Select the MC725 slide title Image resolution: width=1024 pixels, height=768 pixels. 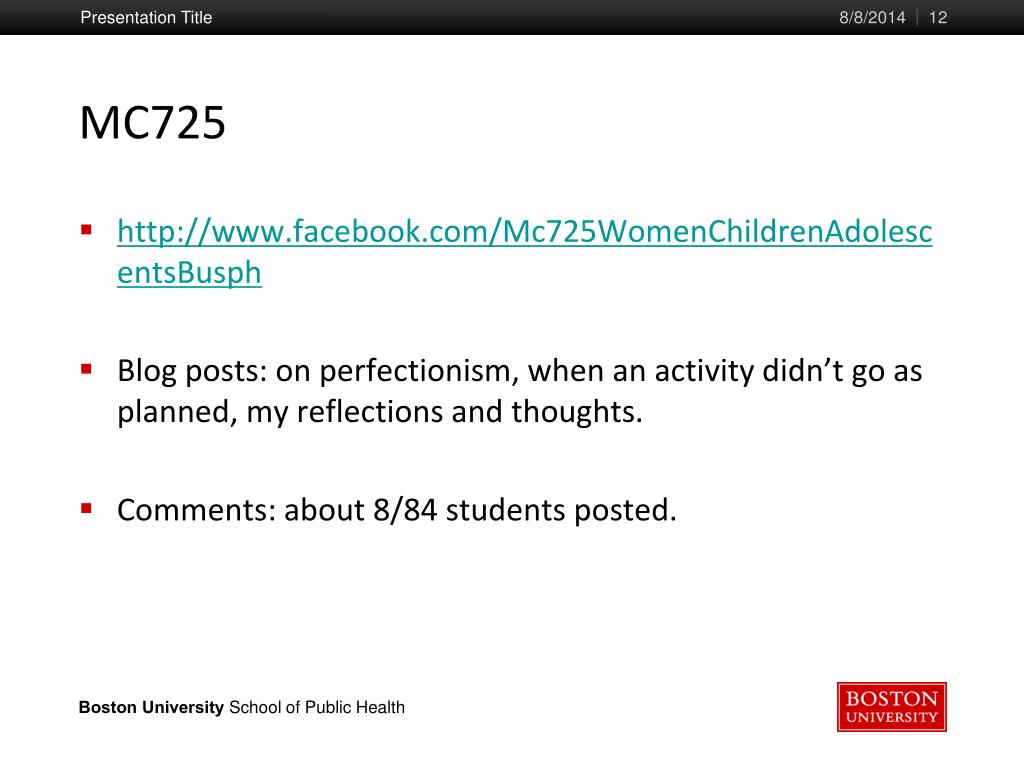pos(153,124)
